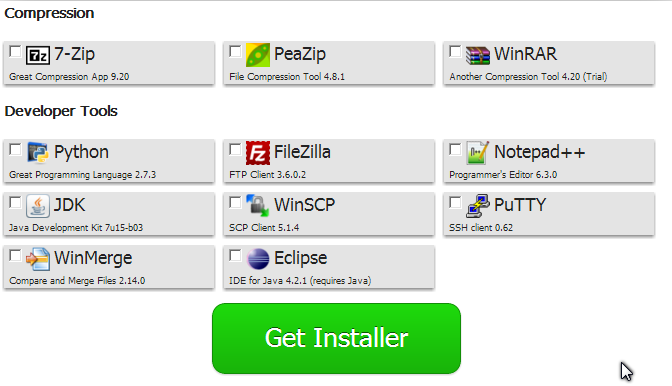Click 'Compare and Merge Files 2.14.0' text

coord(77,281)
